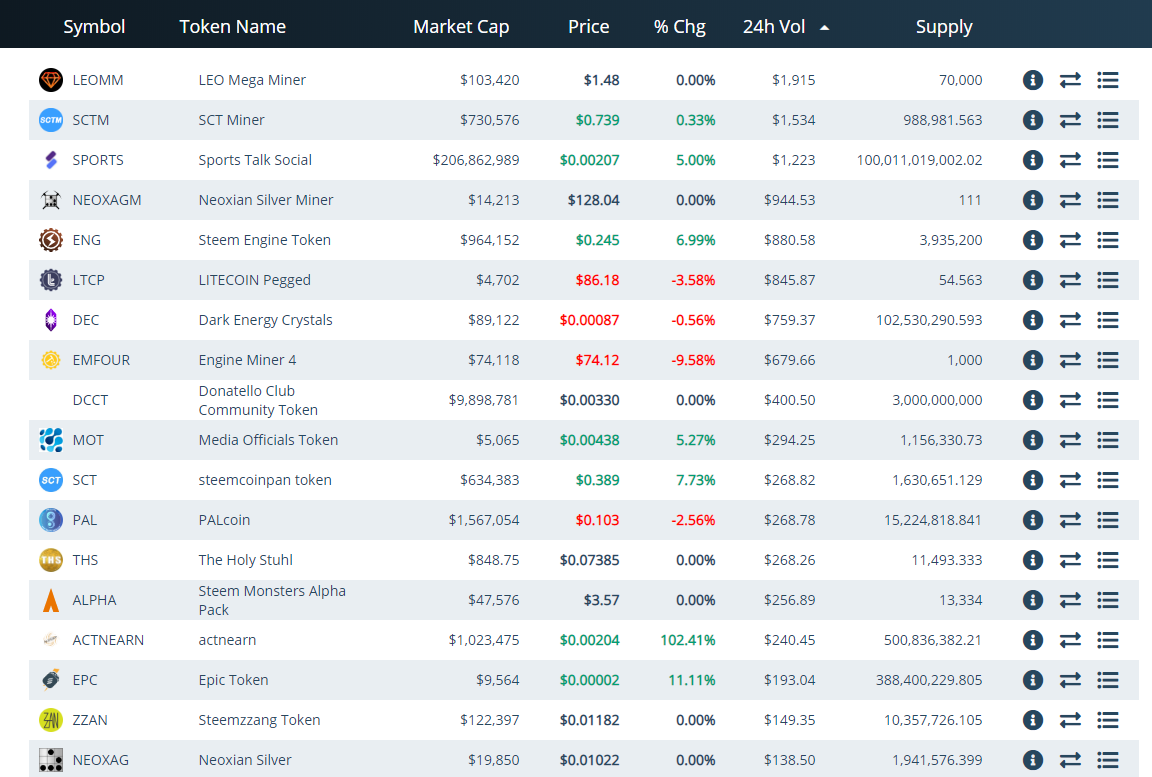Select the Dark Energy Crystals name
The image size is (1152, 777).
265,320
